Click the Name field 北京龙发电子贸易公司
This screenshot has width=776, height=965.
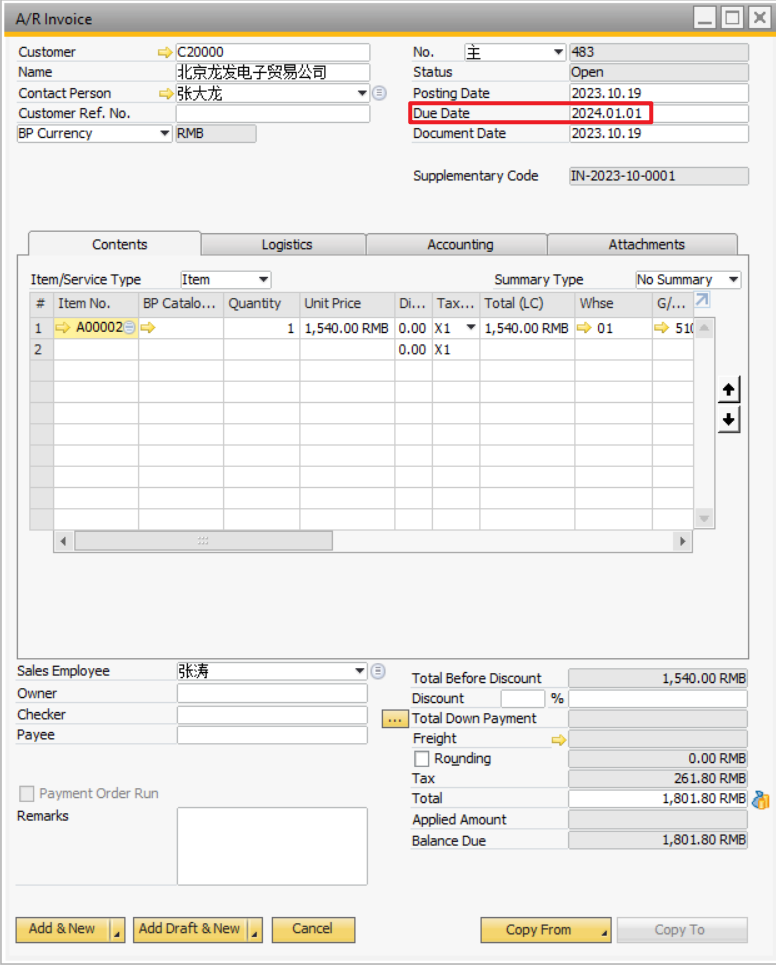coord(273,73)
